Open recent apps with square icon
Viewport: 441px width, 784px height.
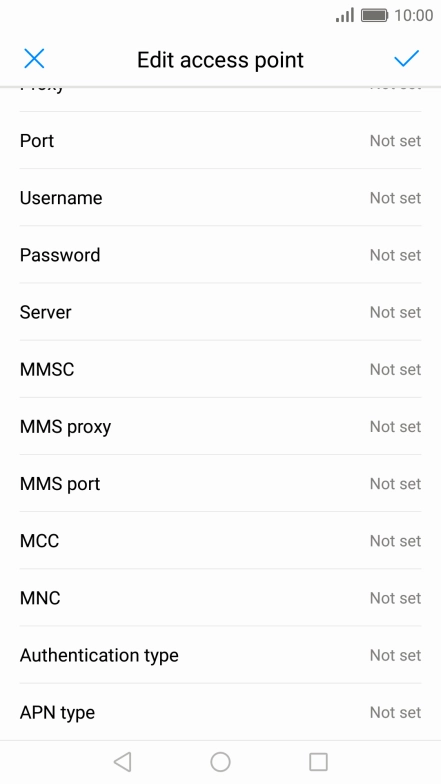[318, 762]
